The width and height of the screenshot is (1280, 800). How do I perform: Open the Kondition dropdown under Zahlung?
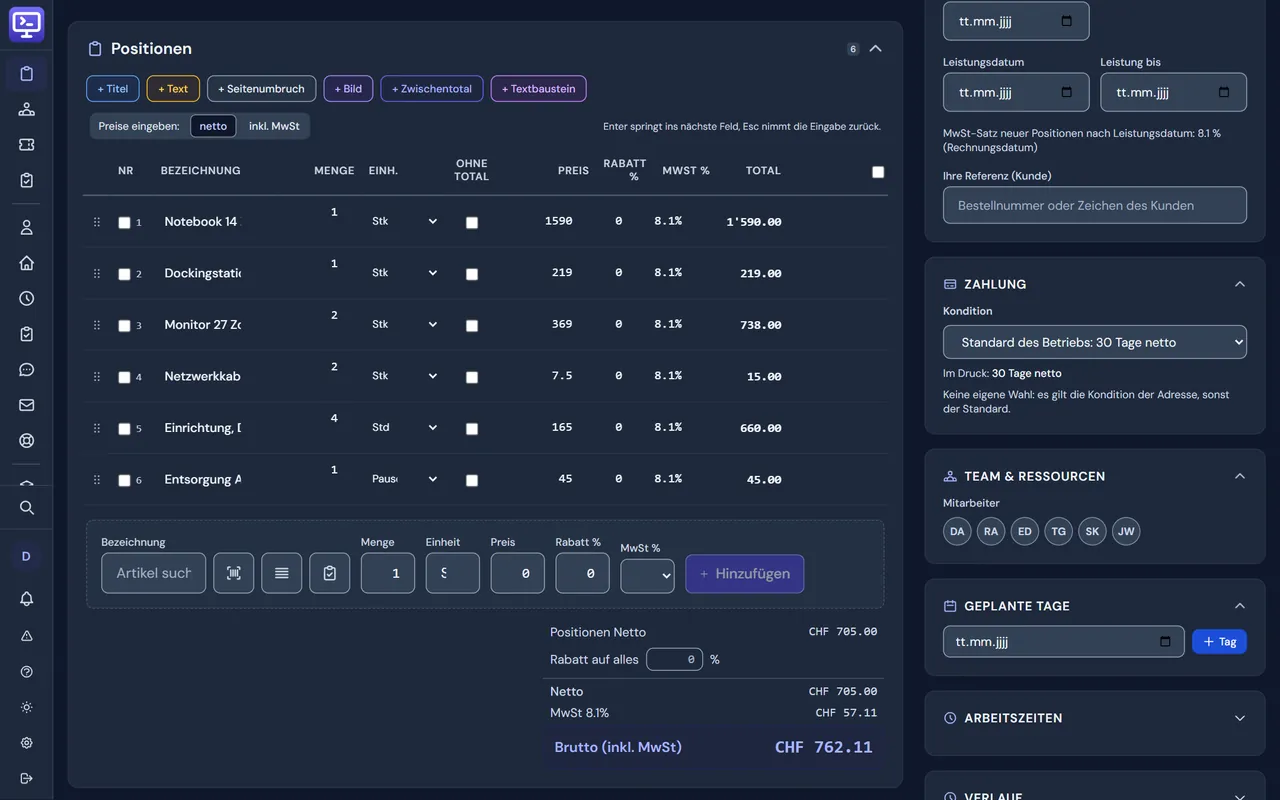click(1095, 342)
